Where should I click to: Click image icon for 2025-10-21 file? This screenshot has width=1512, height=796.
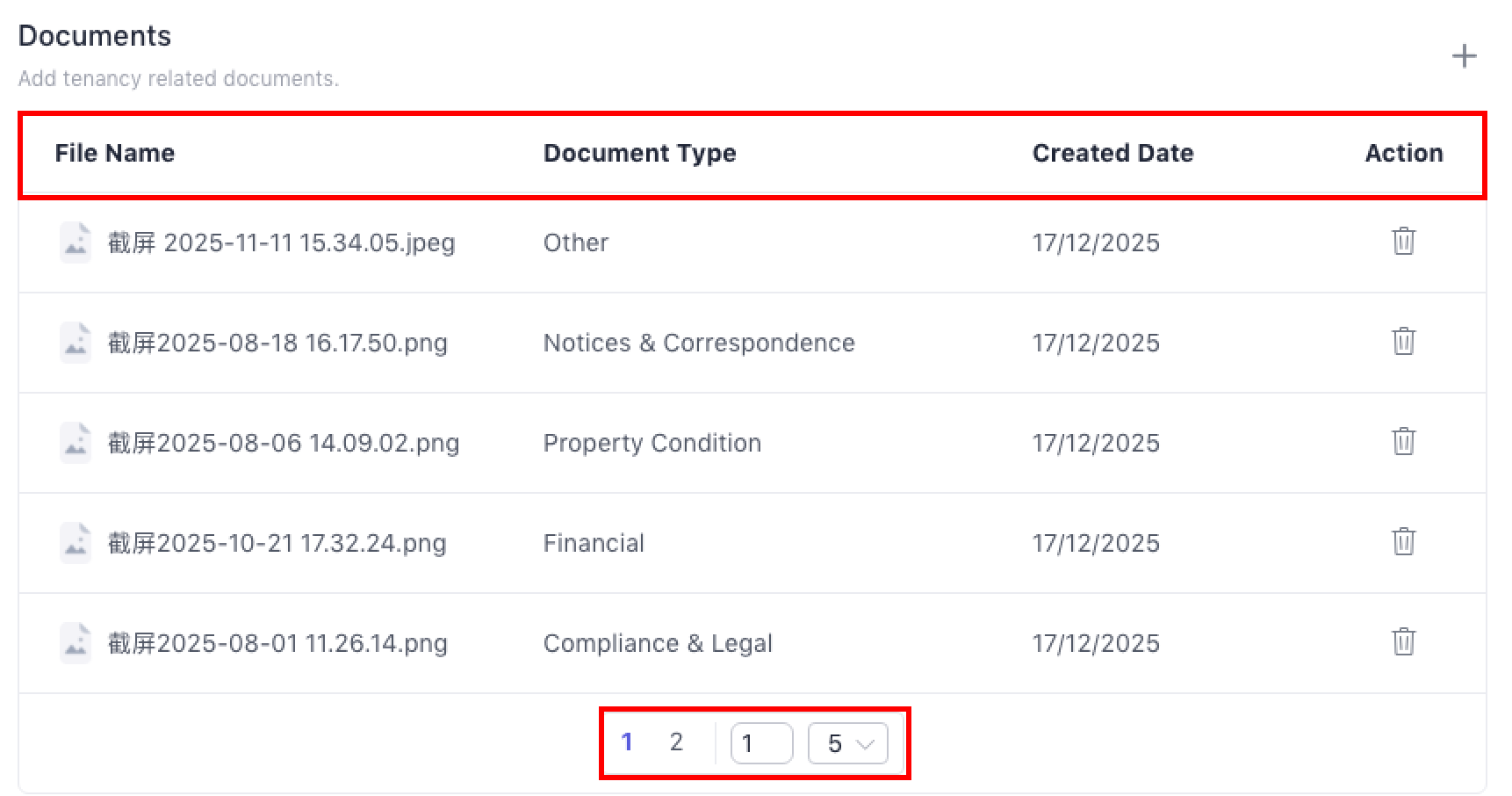tap(76, 543)
